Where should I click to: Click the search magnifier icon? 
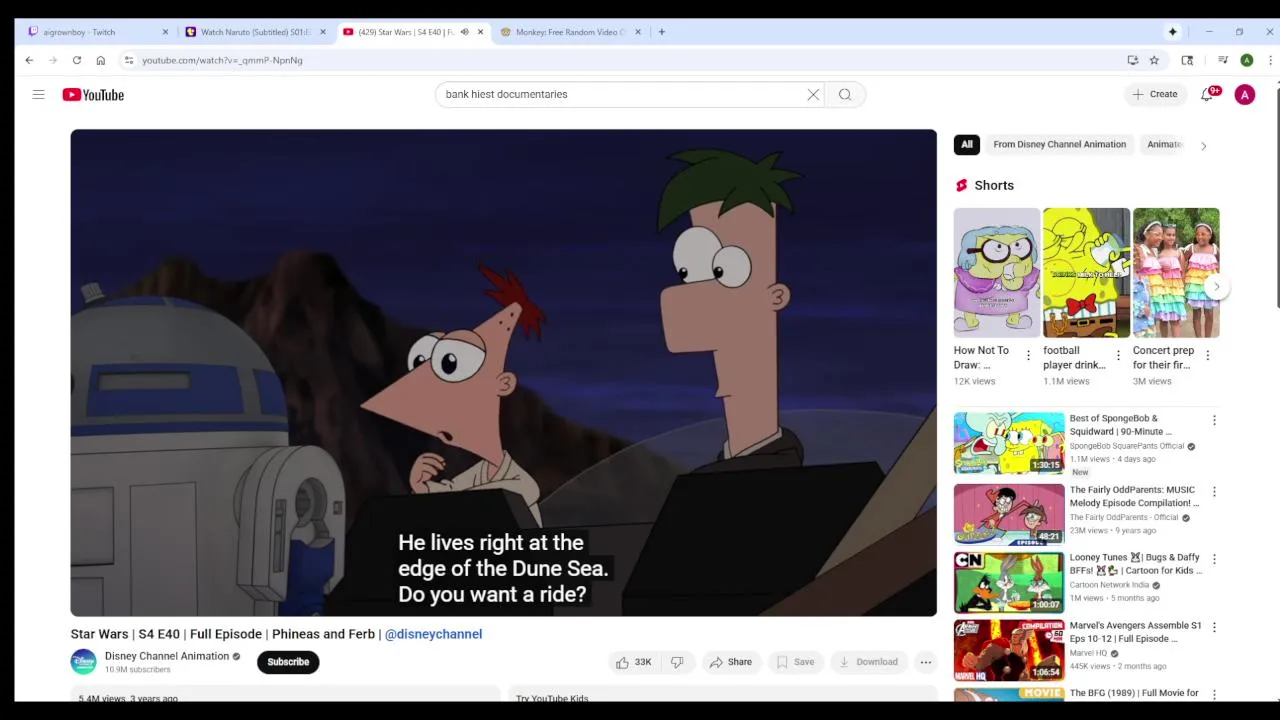pyautogui.click(x=845, y=94)
